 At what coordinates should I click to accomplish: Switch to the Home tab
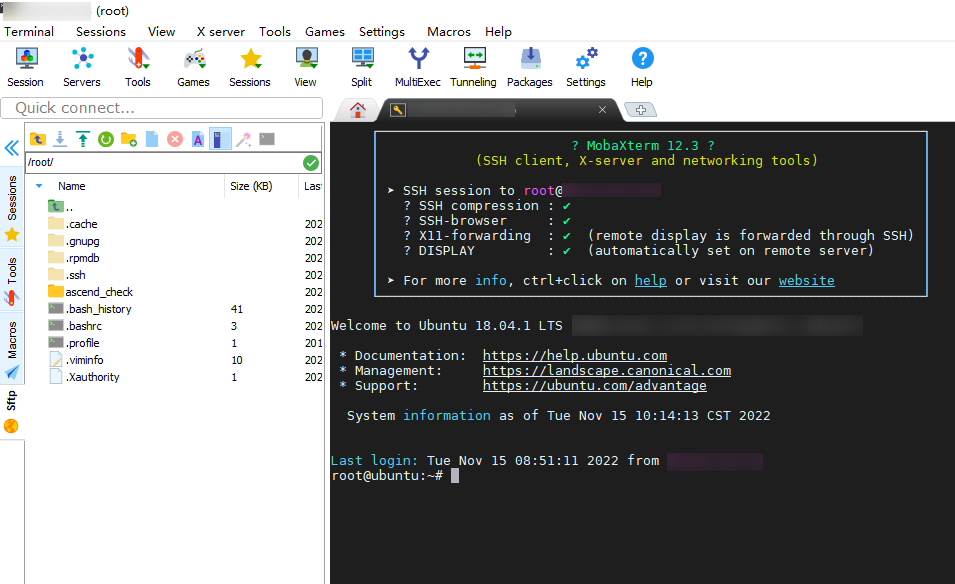(x=358, y=110)
